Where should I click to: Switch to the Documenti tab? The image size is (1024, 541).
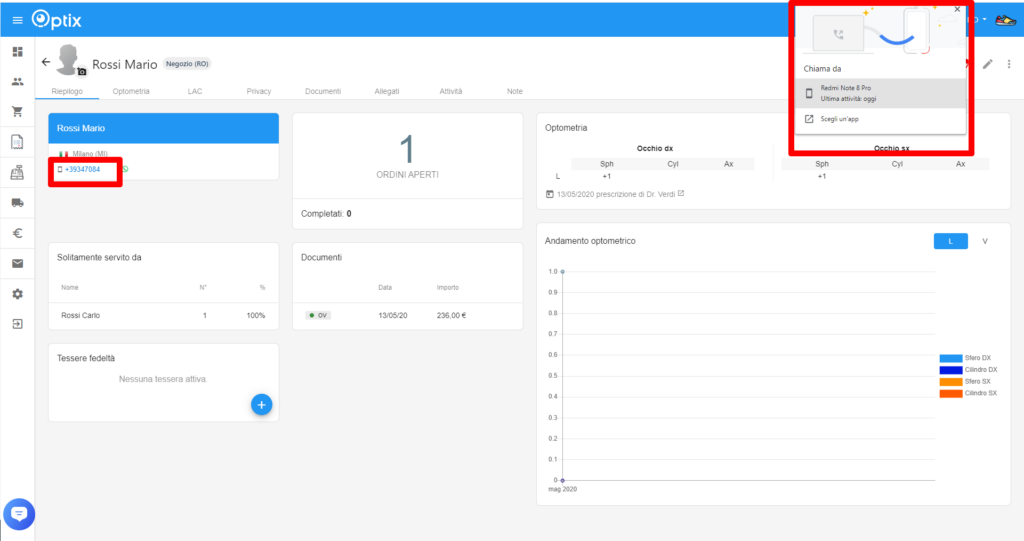tap(323, 91)
